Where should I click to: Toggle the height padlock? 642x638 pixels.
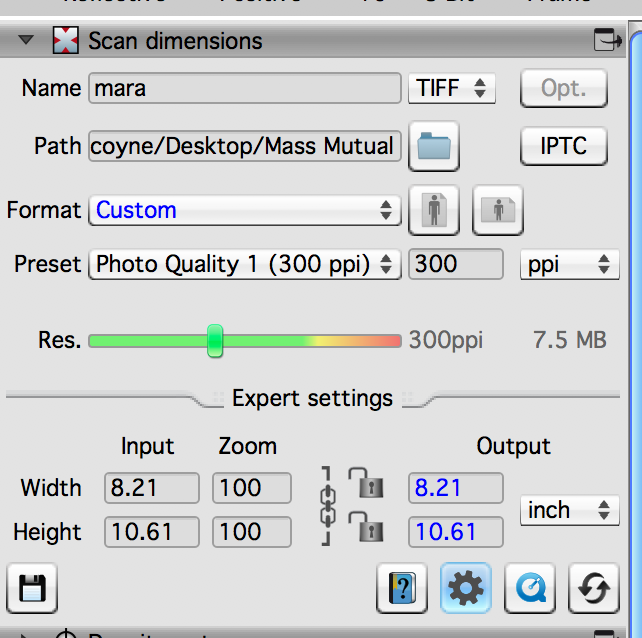[366, 526]
